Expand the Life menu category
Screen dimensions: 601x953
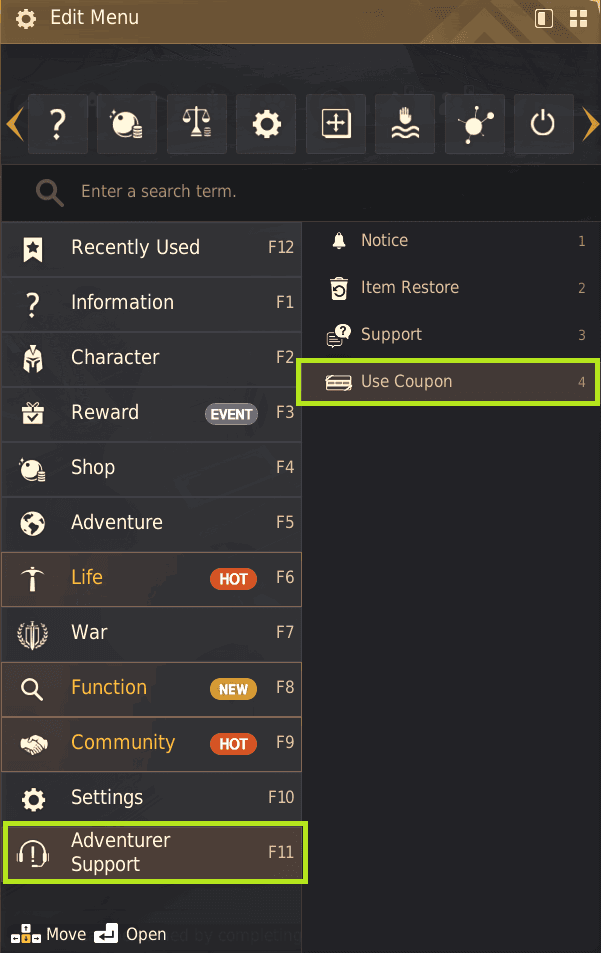coord(151,578)
